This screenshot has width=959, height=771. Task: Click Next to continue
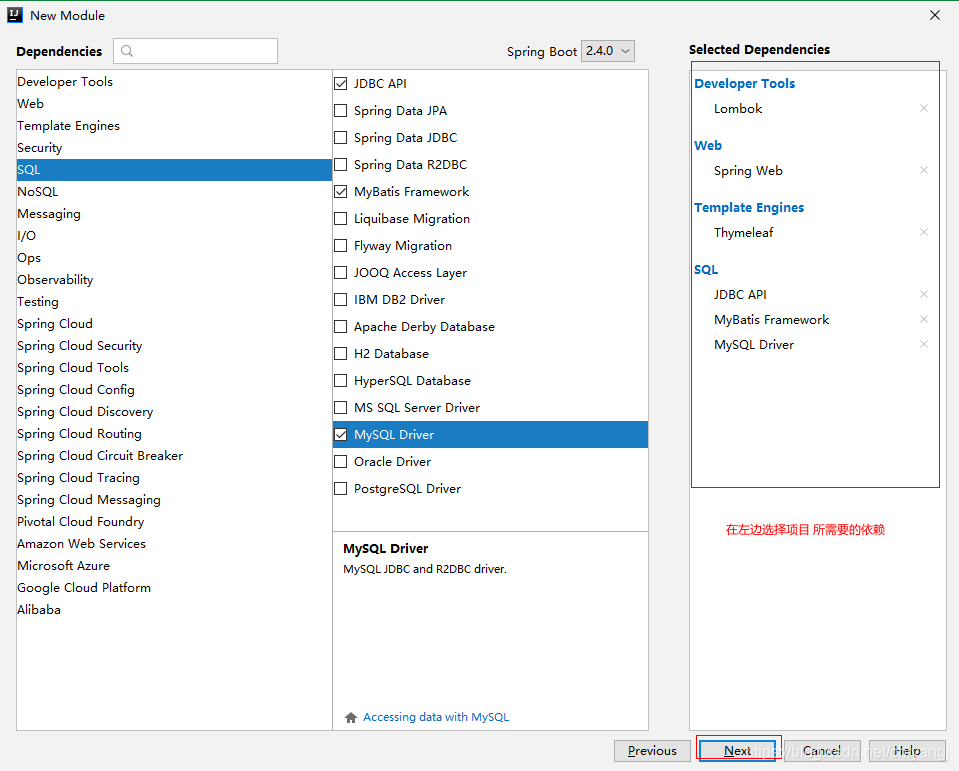[x=737, y=750]
